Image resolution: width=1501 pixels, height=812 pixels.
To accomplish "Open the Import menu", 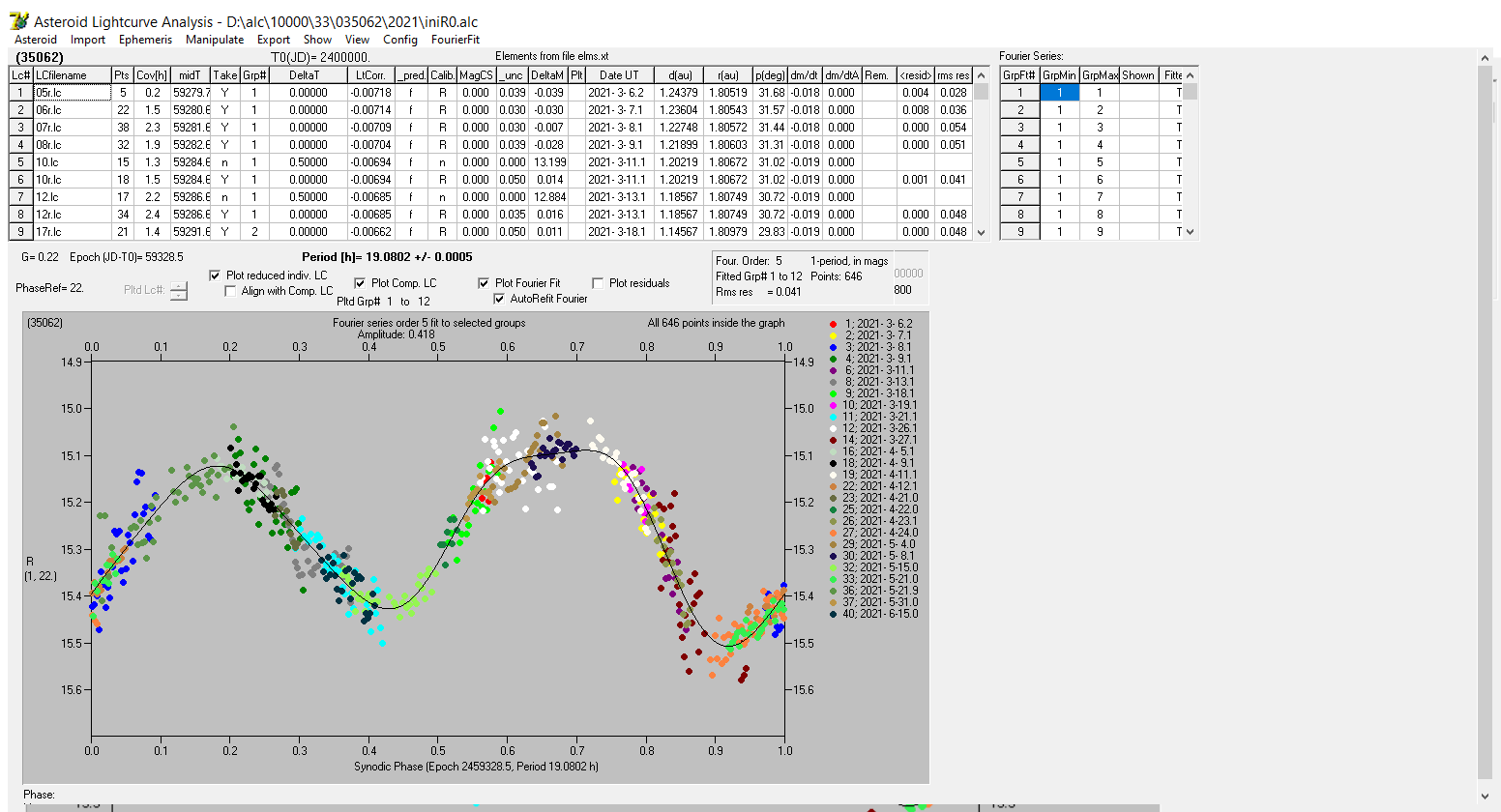I will coord(88,40).
